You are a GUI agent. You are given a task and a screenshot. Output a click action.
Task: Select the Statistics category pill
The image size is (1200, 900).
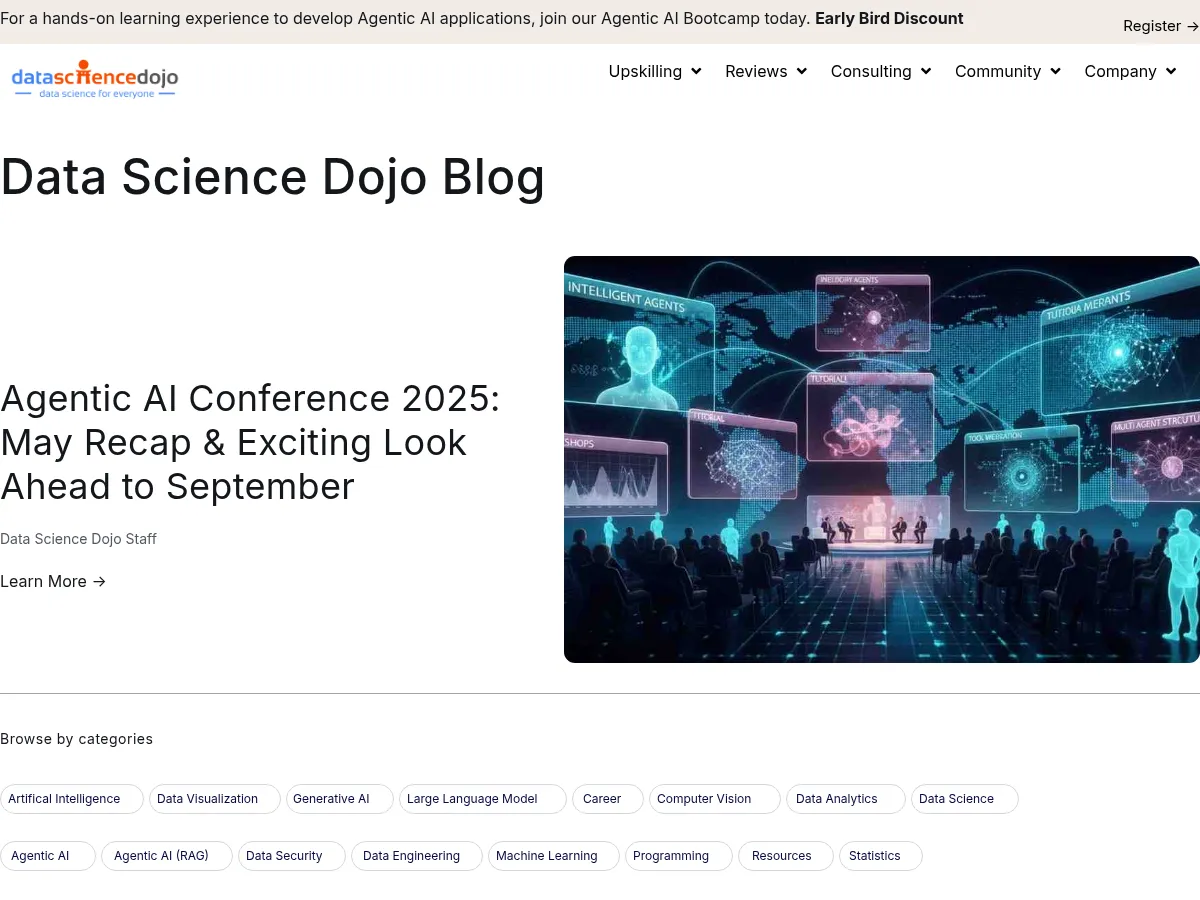point(874,856)
